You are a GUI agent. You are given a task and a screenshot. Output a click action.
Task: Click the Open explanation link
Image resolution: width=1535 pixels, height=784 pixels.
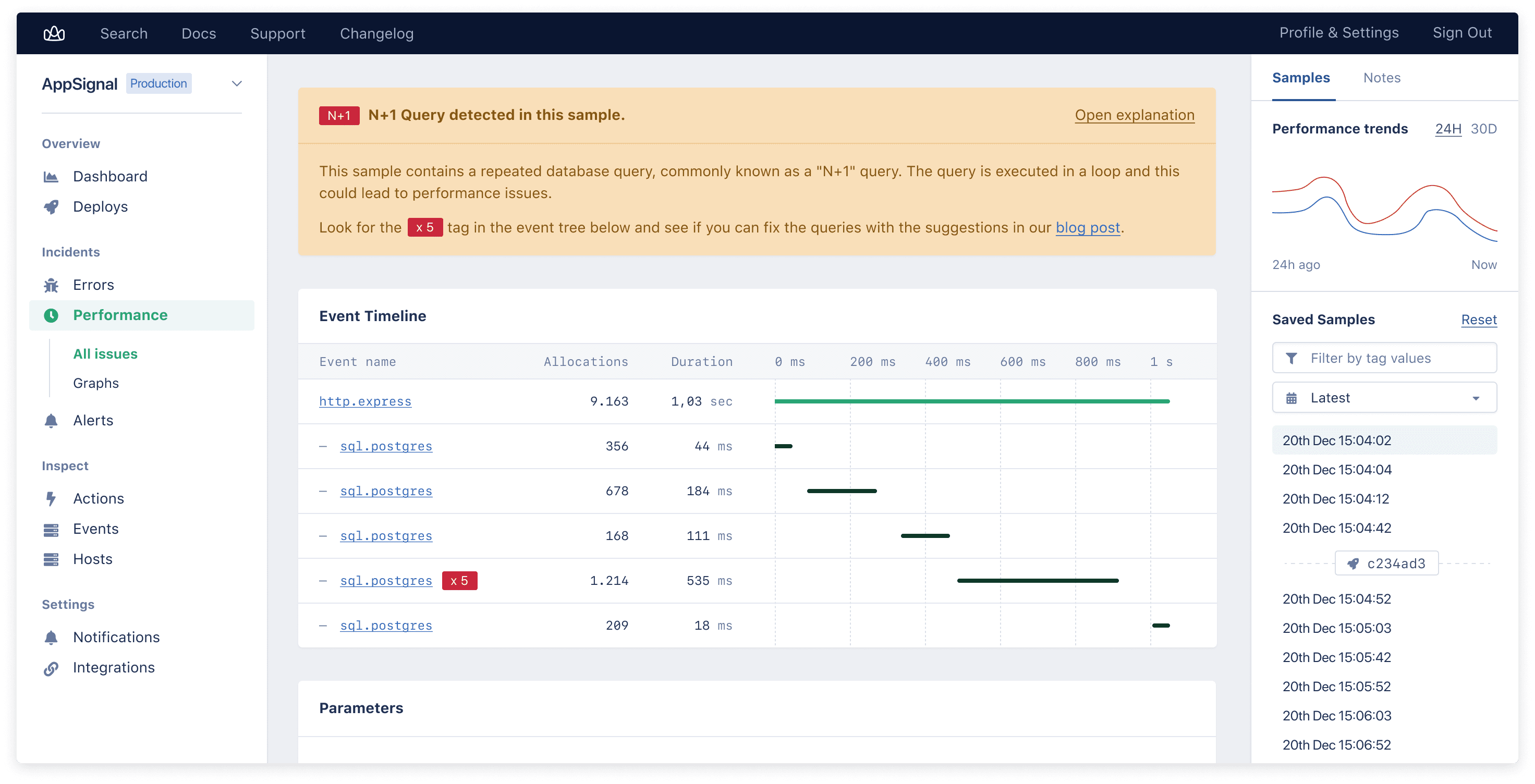click(x=1134, y=115)
